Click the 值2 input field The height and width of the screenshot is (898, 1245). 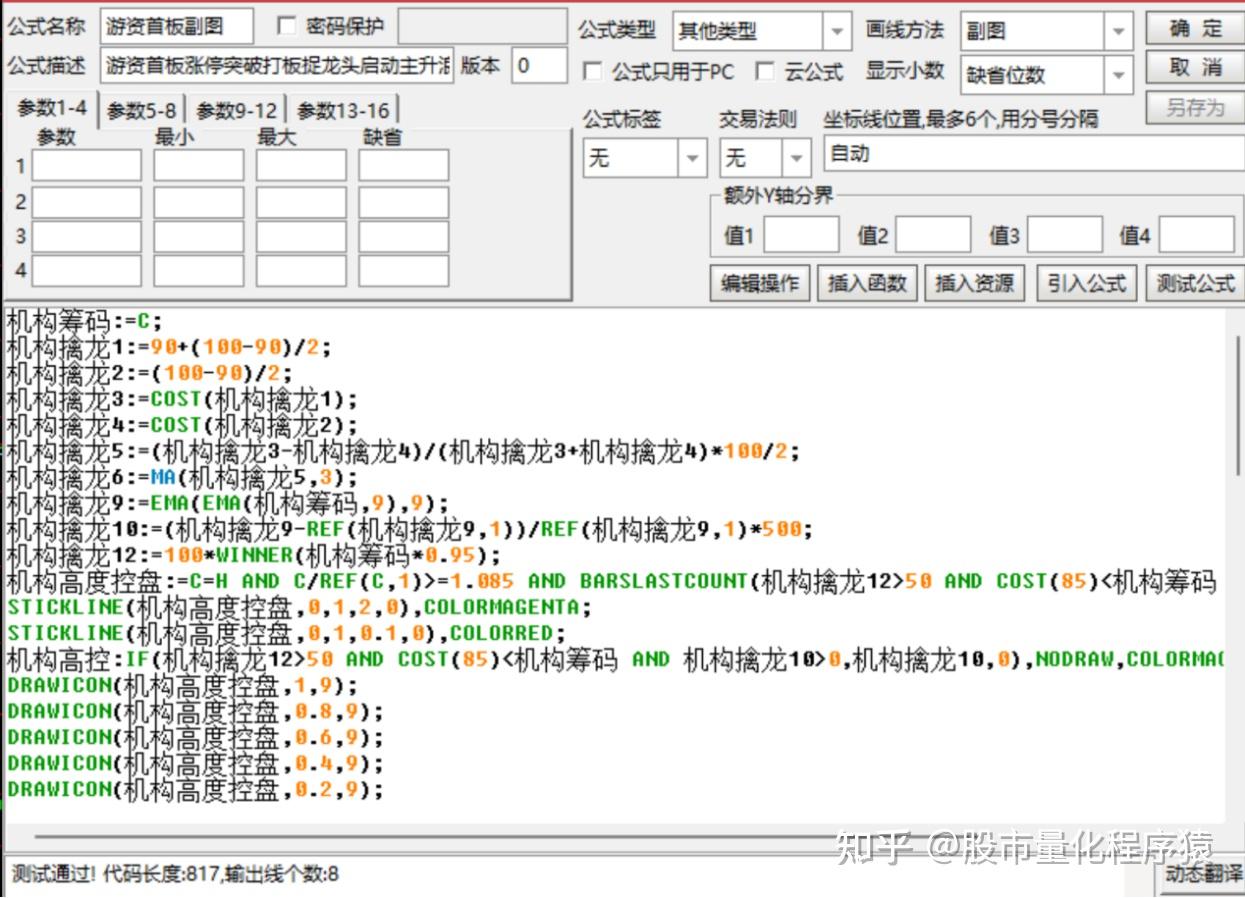click(x=933, y=235)
